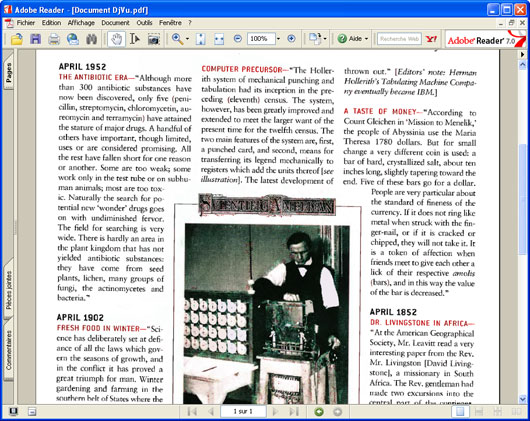Set view to fit page height icon

point(200,39)
